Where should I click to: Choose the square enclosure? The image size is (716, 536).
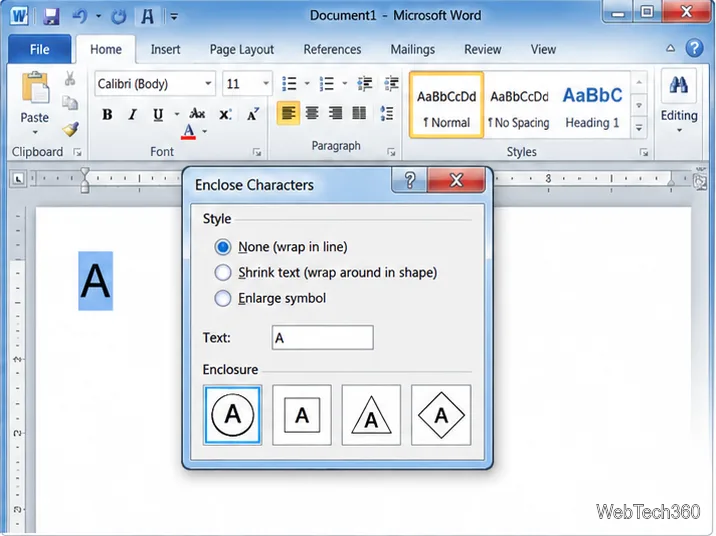click(302, 415)
